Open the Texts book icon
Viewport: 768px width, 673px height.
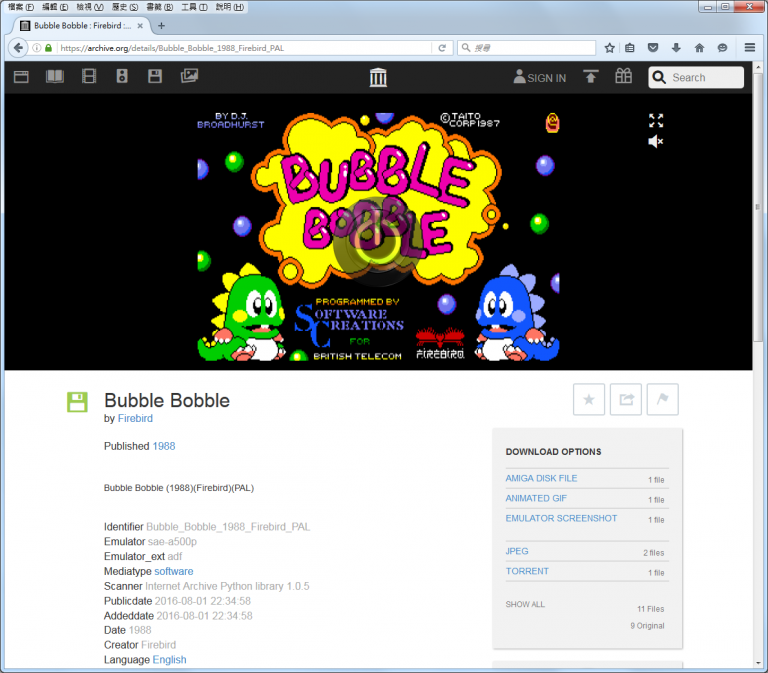pyautogui.click(x=55, y=76)
